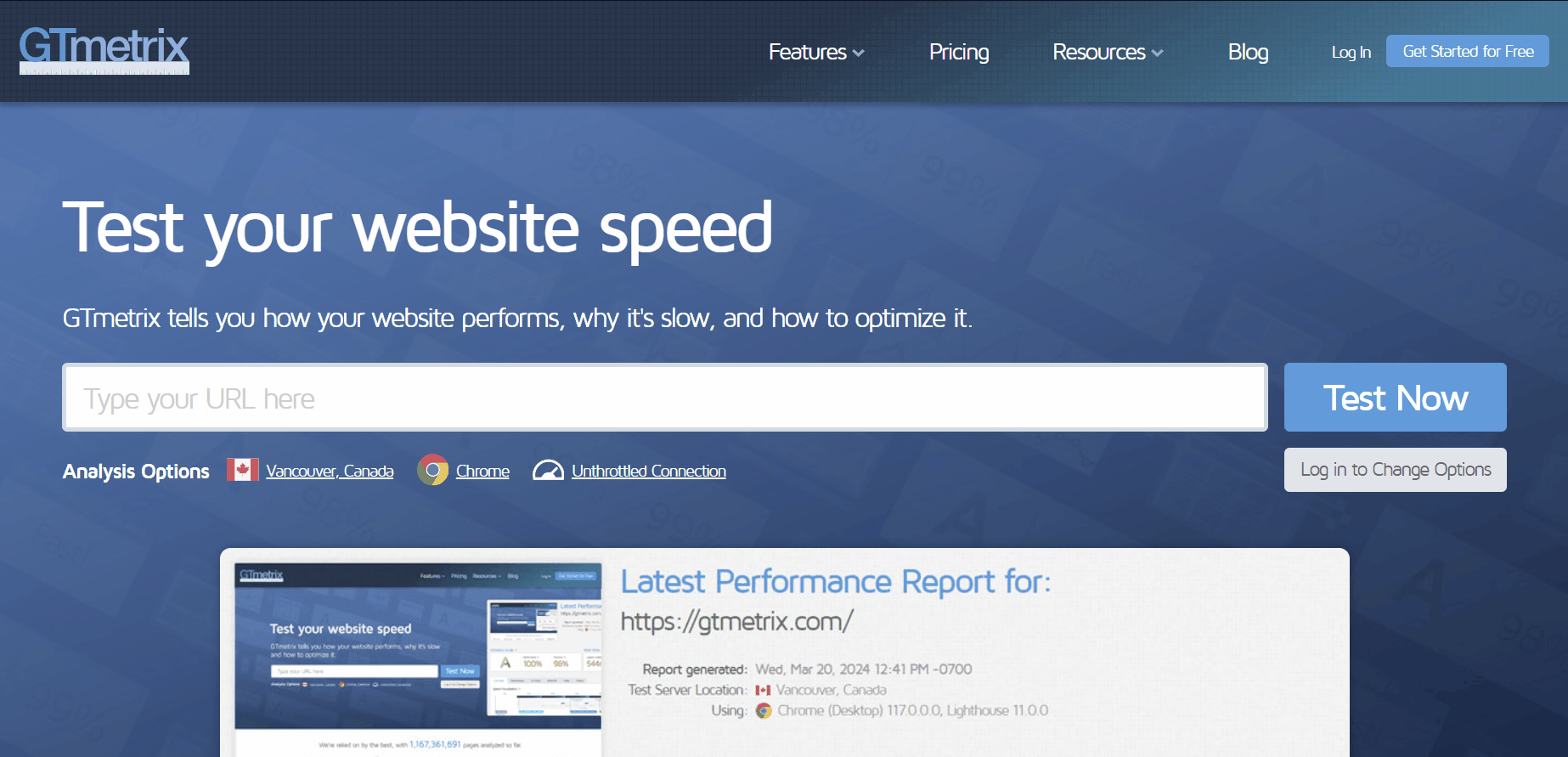Click the speedometer connection icon
This screenshot has width=1568, height=757.
548,471
